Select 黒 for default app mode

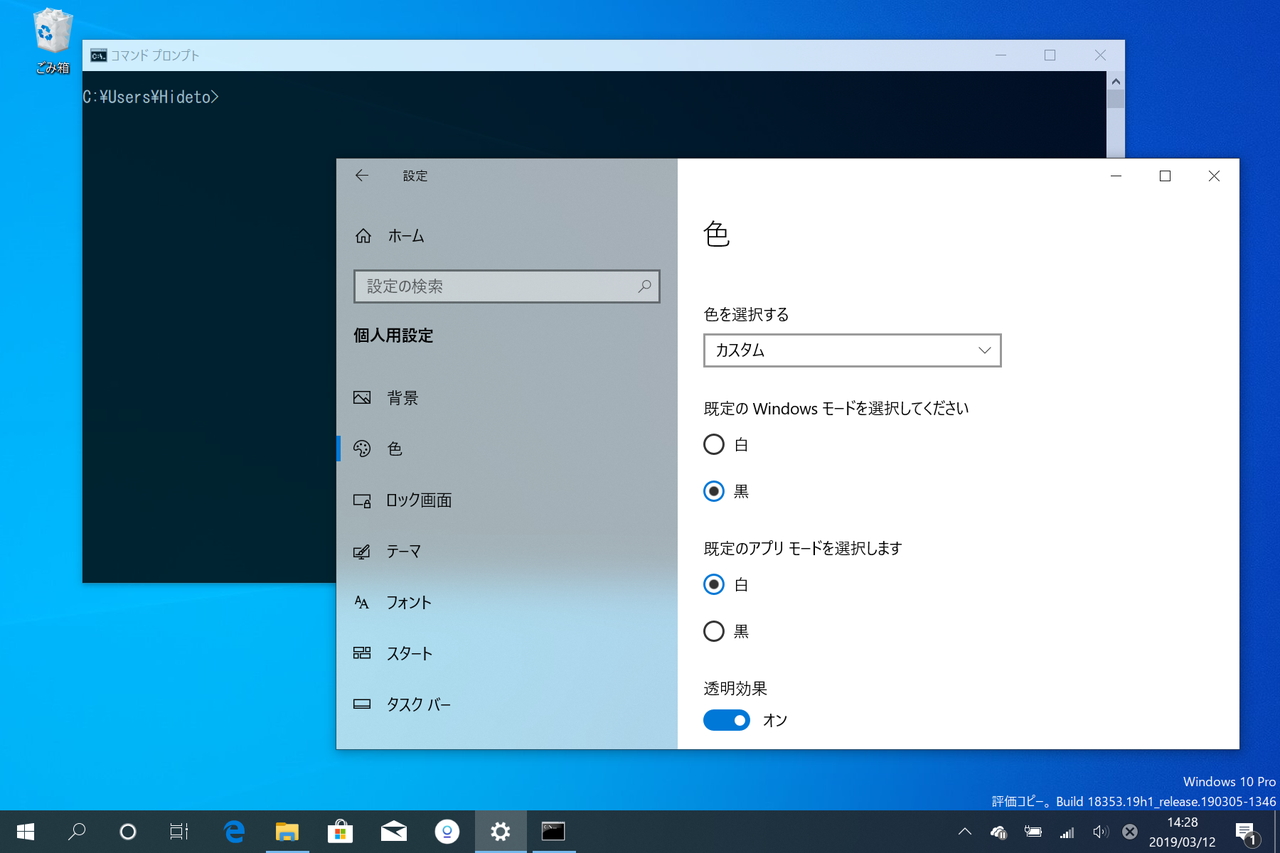[x=714, y=631]
